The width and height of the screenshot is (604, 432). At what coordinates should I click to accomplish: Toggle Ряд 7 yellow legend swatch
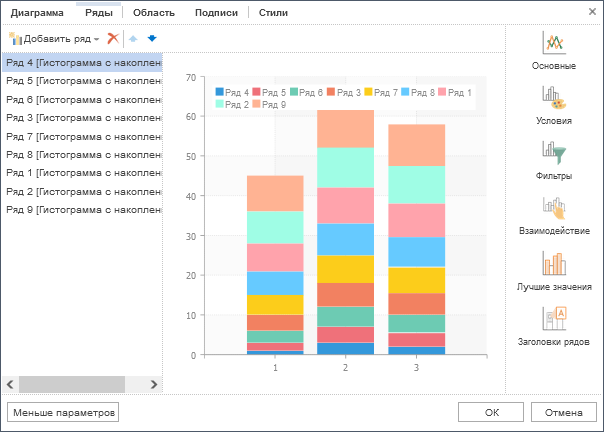coord(368,92)
